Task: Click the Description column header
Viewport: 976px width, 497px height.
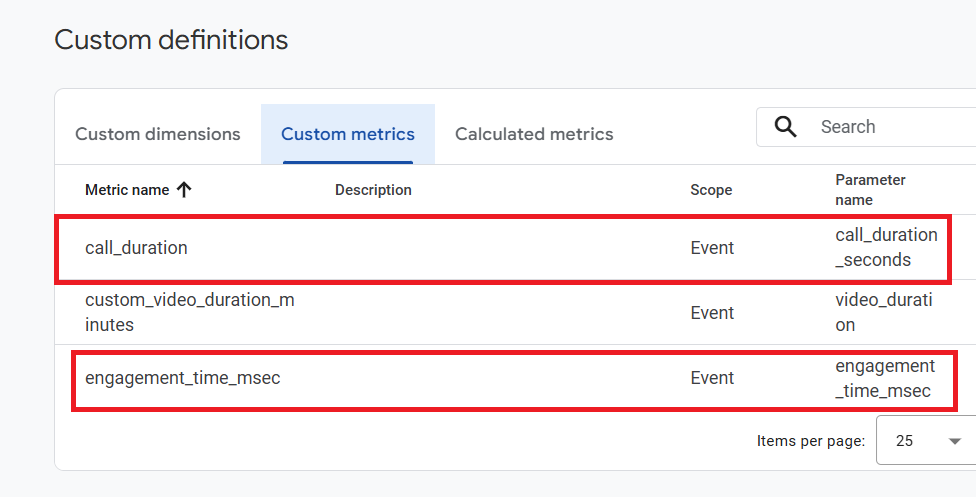Action: click(x=373, y=190)
